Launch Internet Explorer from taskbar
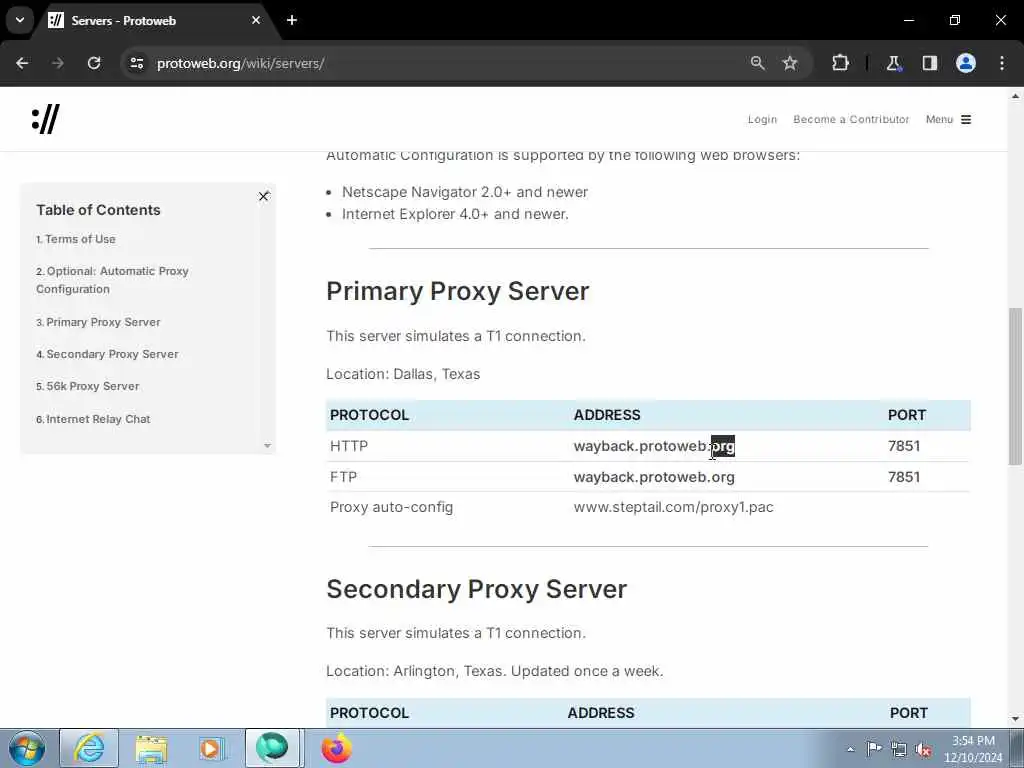The image size is (1024, 768). click(89, 748)
